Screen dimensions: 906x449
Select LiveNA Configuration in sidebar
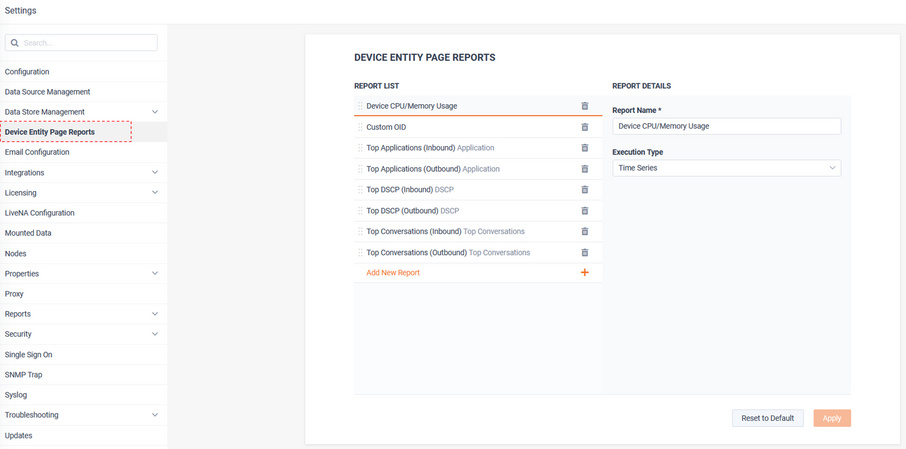click(39, 213)
